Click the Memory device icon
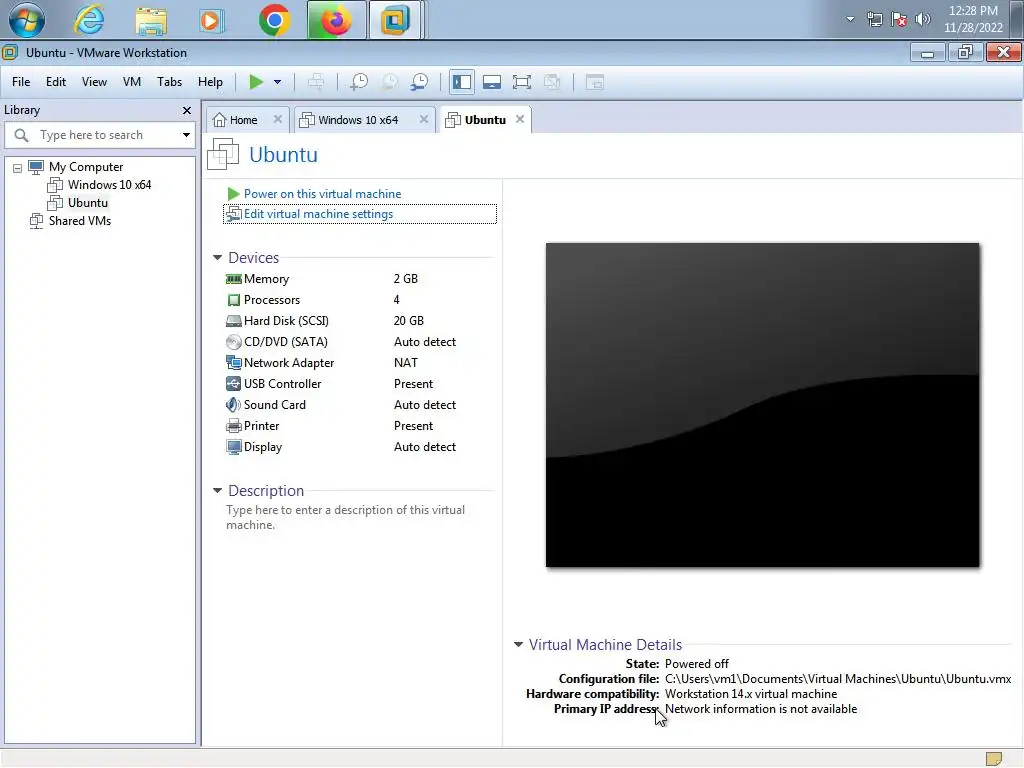This screenshot has width=1024, height=768. pyautogui.click(x=233, y=279)
